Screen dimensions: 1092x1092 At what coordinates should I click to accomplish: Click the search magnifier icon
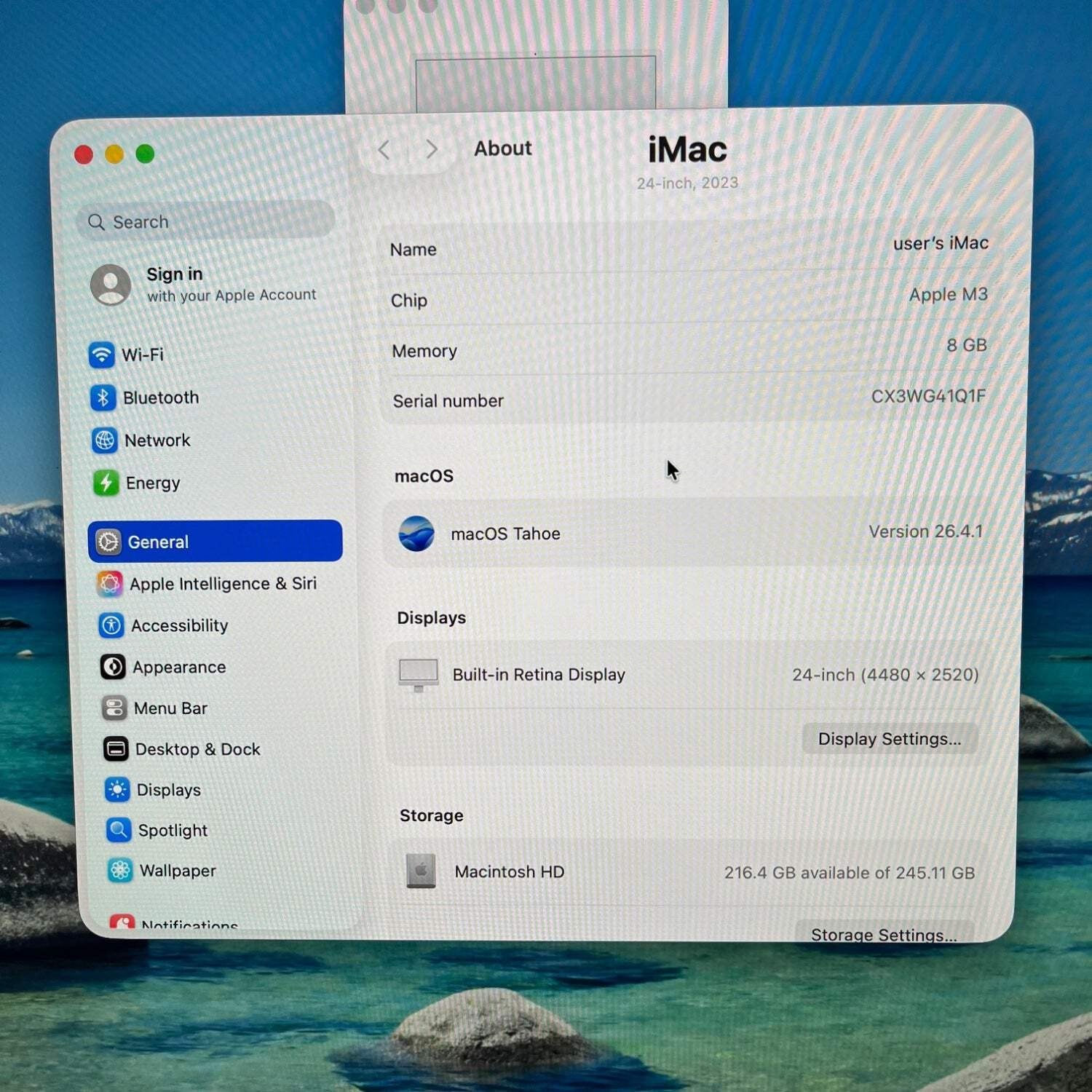96,222
